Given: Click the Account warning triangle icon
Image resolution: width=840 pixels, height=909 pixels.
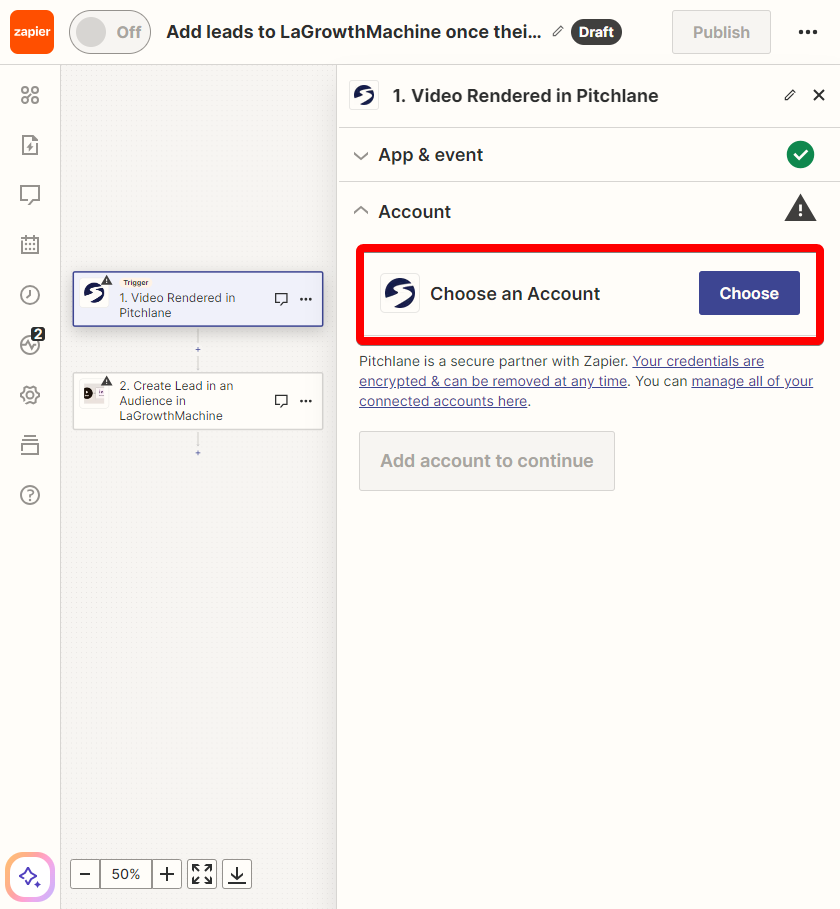Looking at the screenshot, I should click(x=800, y=208).
